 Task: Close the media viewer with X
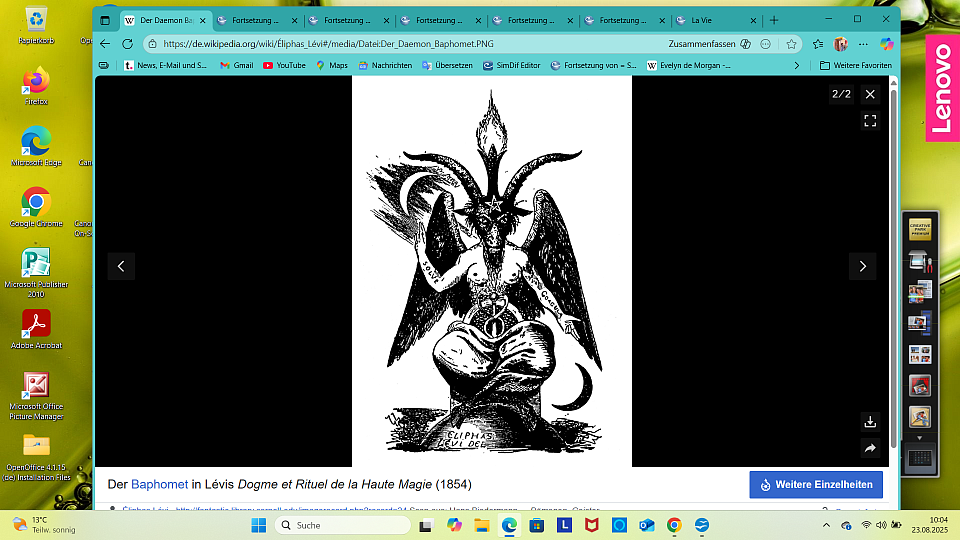tap(870, 94)
